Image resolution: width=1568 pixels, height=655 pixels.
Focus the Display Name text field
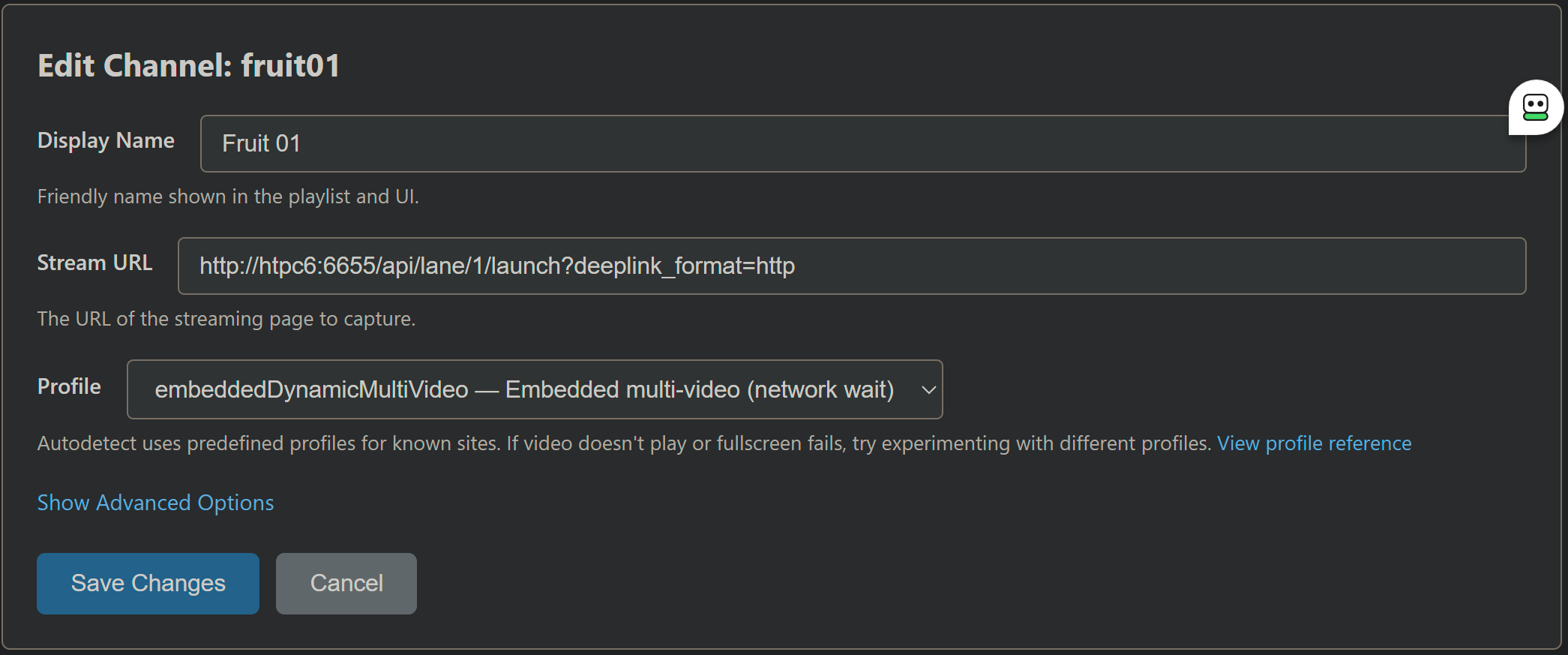(862, 143)
